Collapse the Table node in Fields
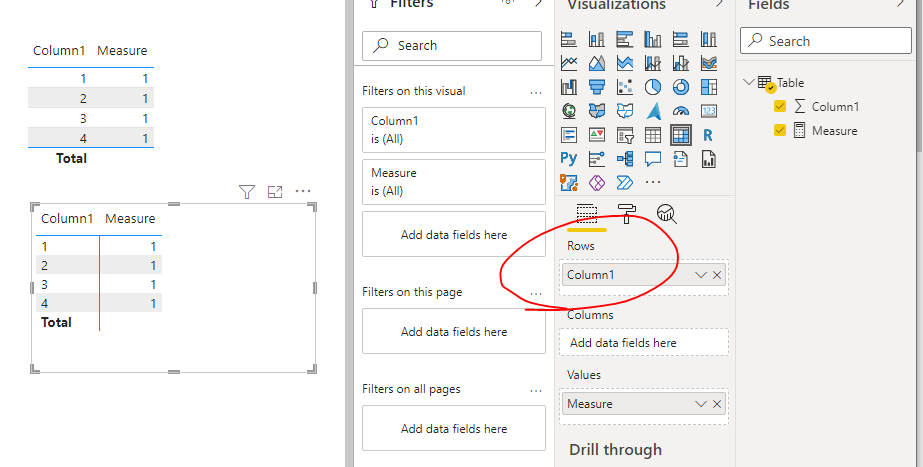This screenshot has width=923, height=467. click(749, 82)
